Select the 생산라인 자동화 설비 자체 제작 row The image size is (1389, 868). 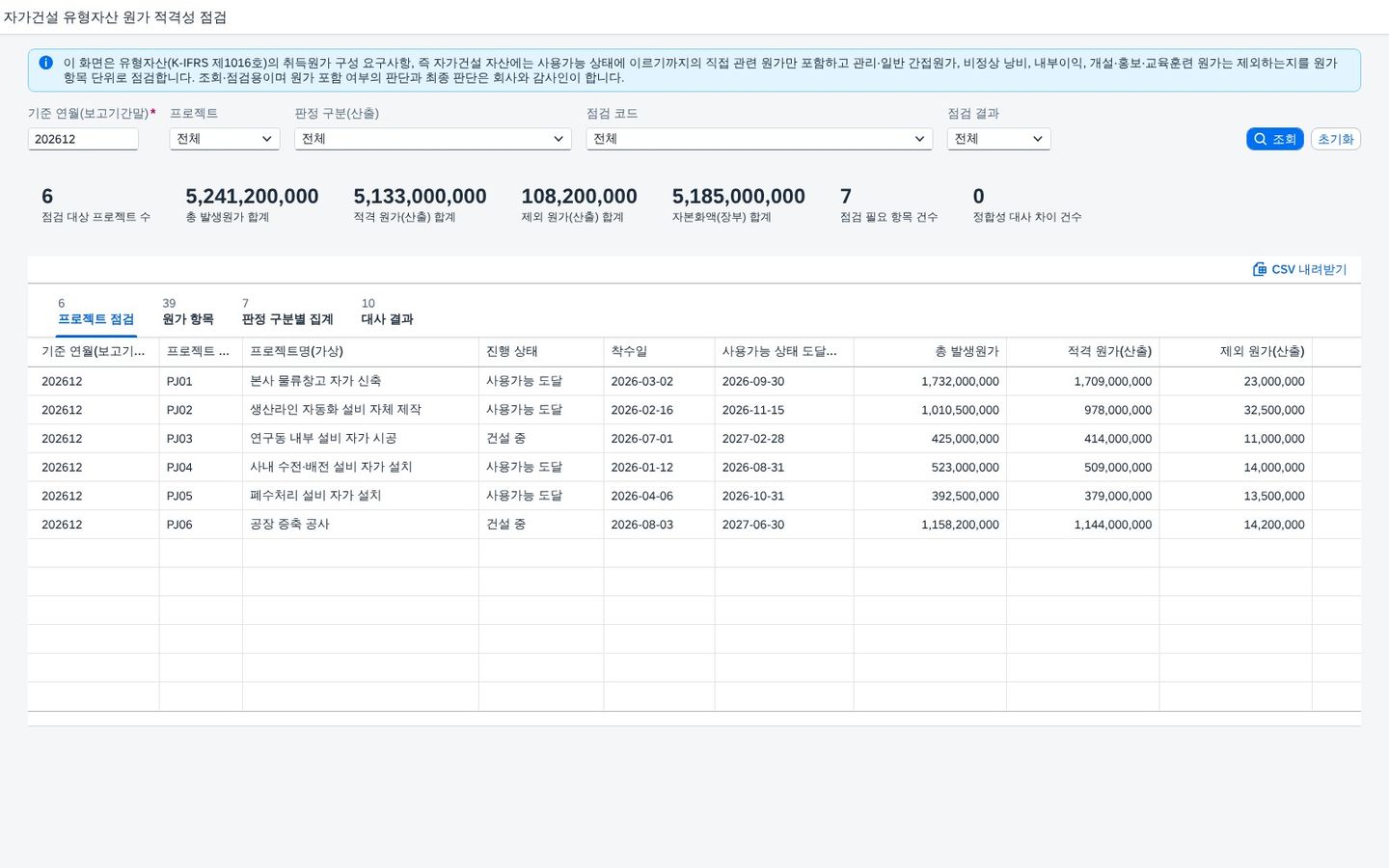[x=336, y=410]
